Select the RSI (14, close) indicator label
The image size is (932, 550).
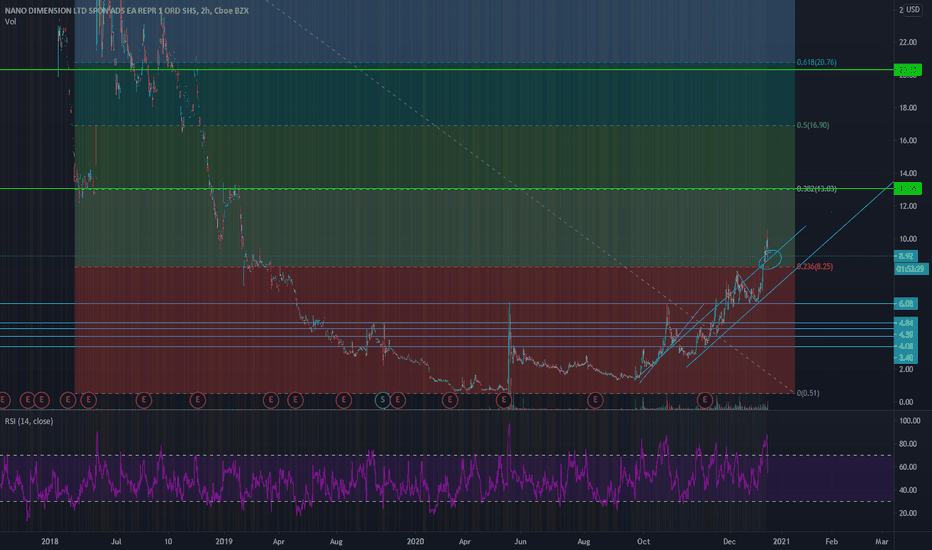29,421
